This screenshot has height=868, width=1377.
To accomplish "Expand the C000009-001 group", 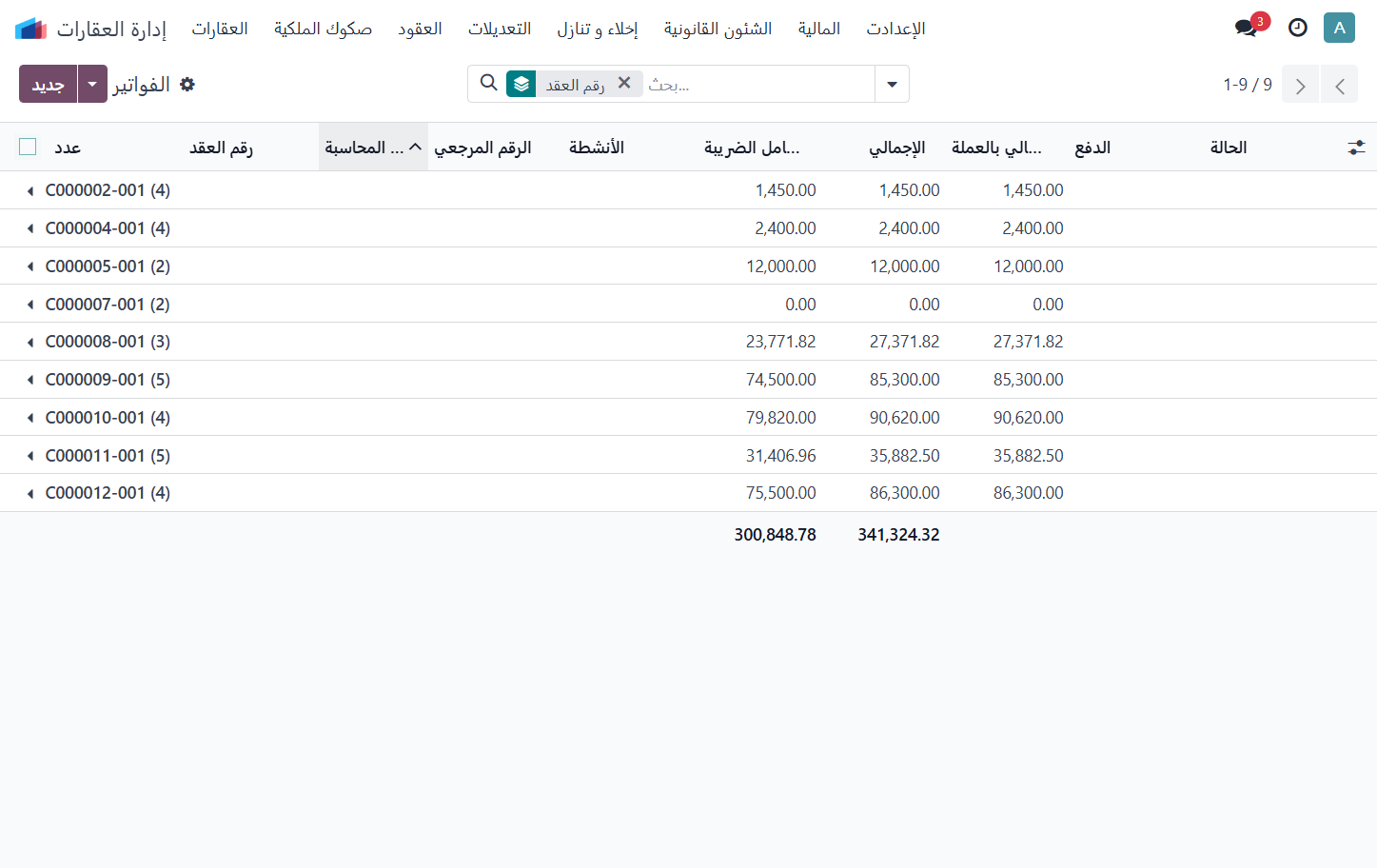I will coord(688,380).
